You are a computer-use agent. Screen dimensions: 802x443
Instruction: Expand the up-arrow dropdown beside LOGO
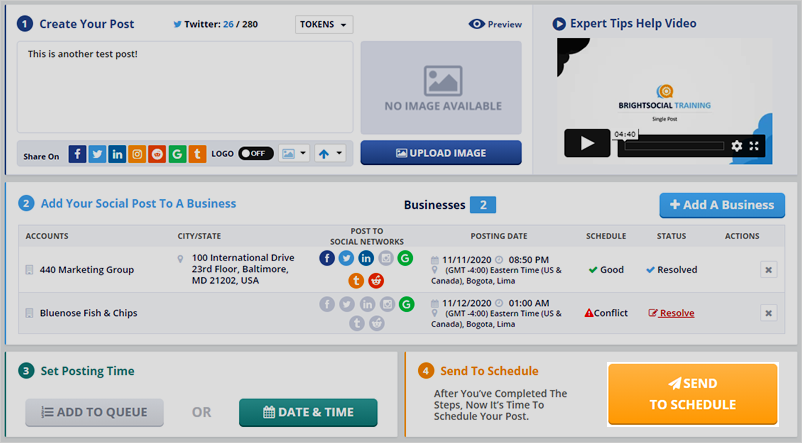(329, 154)
